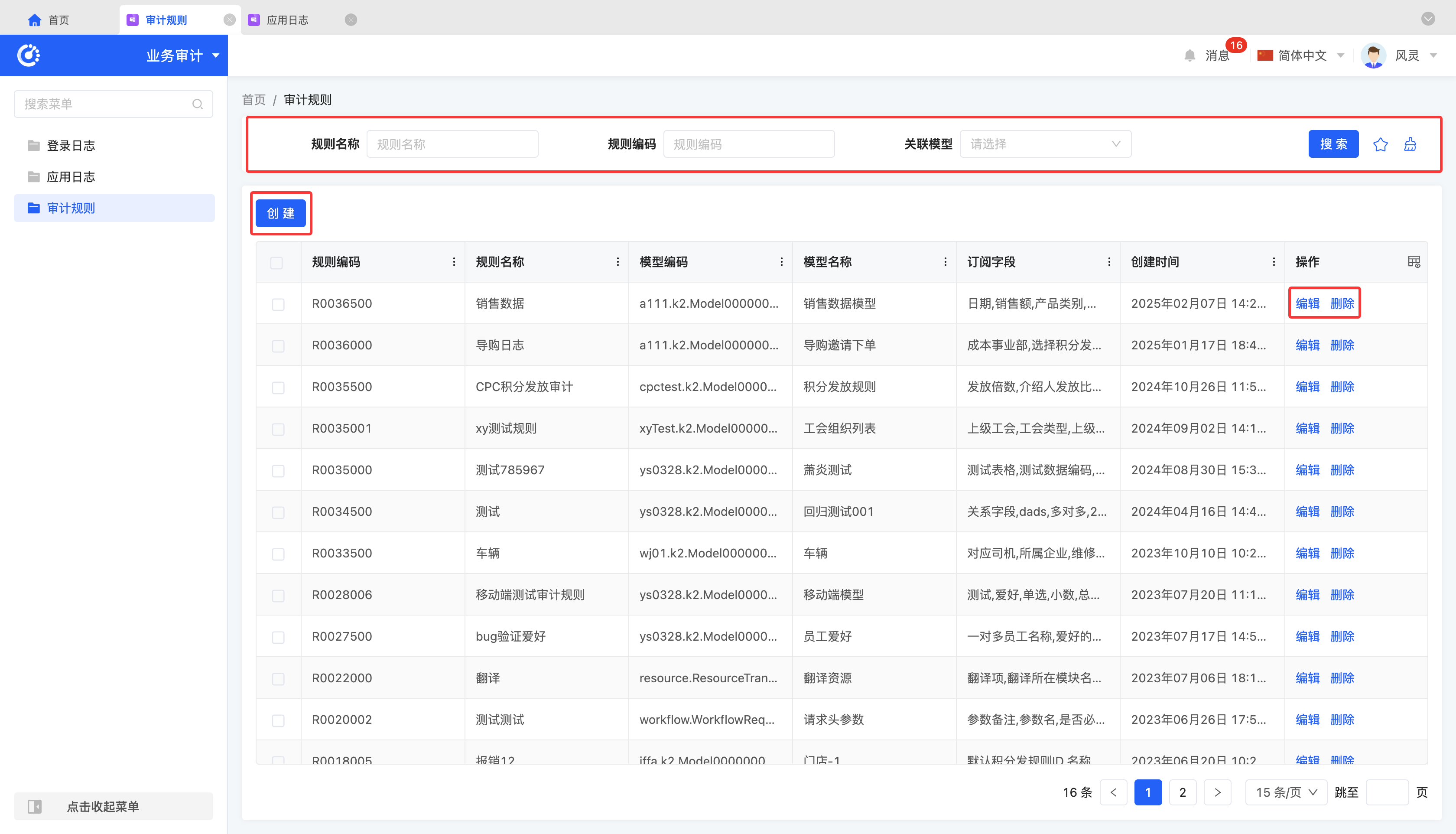The width and height of the screenshot is (1456, 834).
Task: Click the notification bell icon
Action: point(1190,55)
